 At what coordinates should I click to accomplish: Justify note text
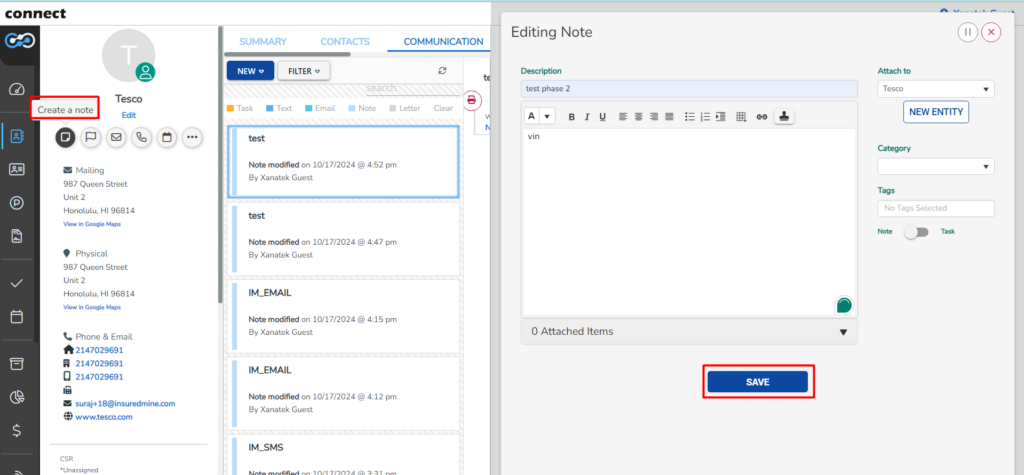[x=669, y=116]
